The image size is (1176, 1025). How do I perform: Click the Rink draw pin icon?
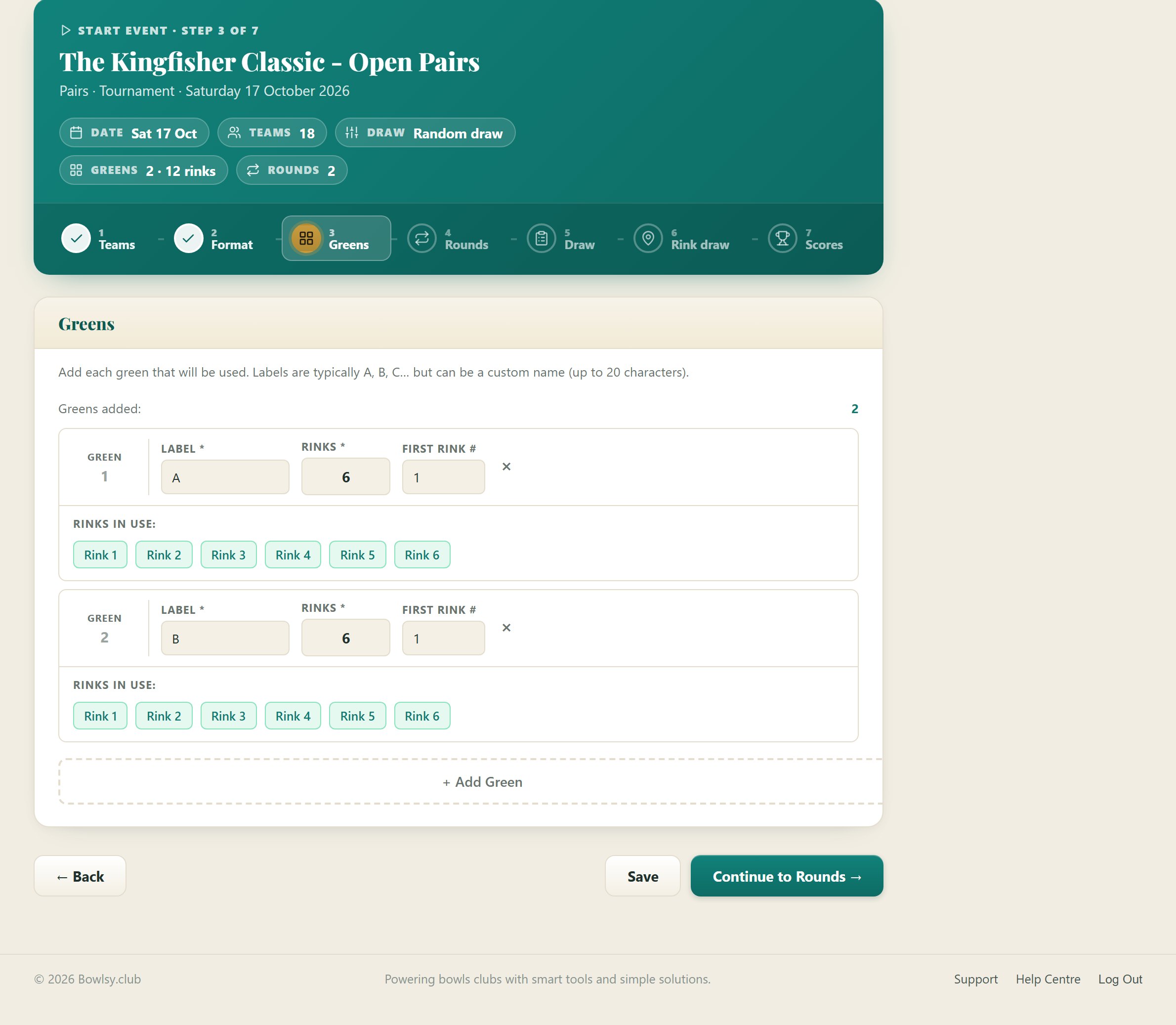(x=648, y=239)
